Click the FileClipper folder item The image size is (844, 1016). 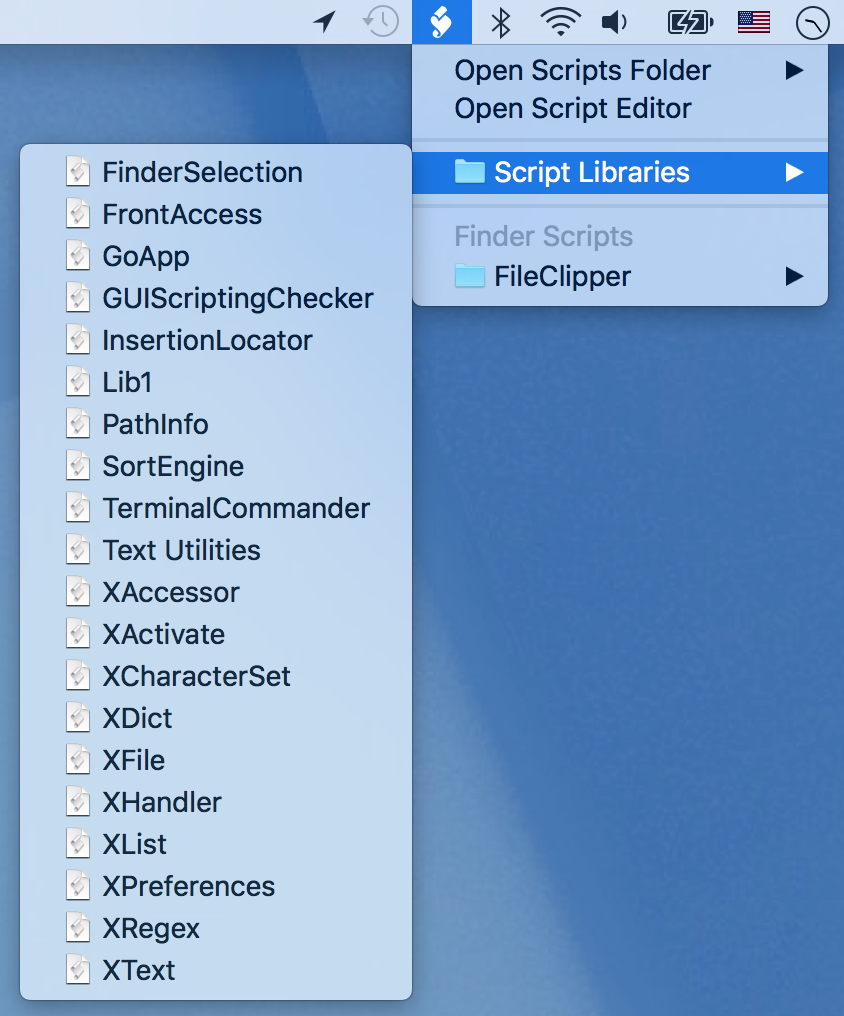(562, 276)
